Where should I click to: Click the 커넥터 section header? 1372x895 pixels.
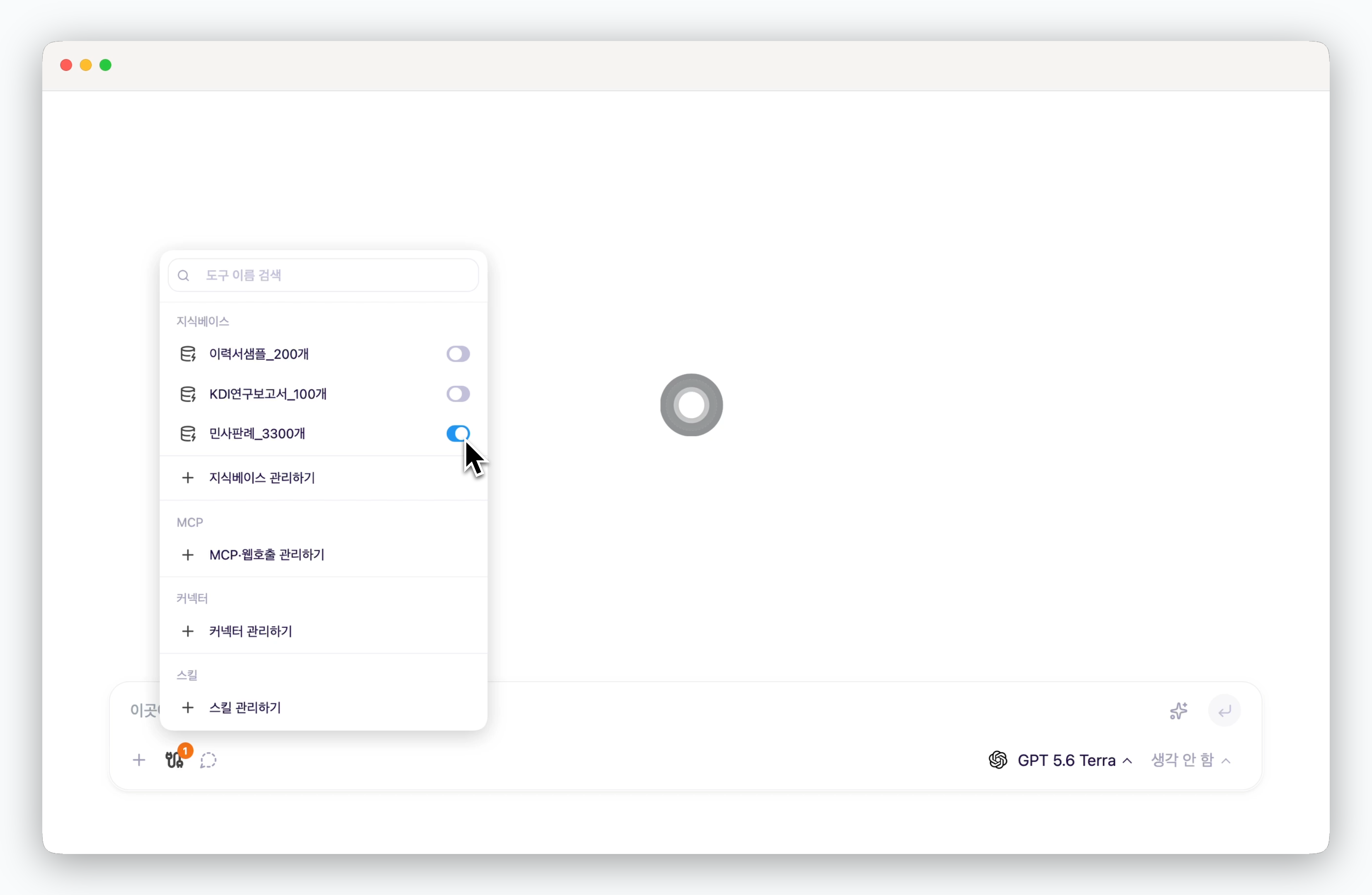[x=192, y=599]
